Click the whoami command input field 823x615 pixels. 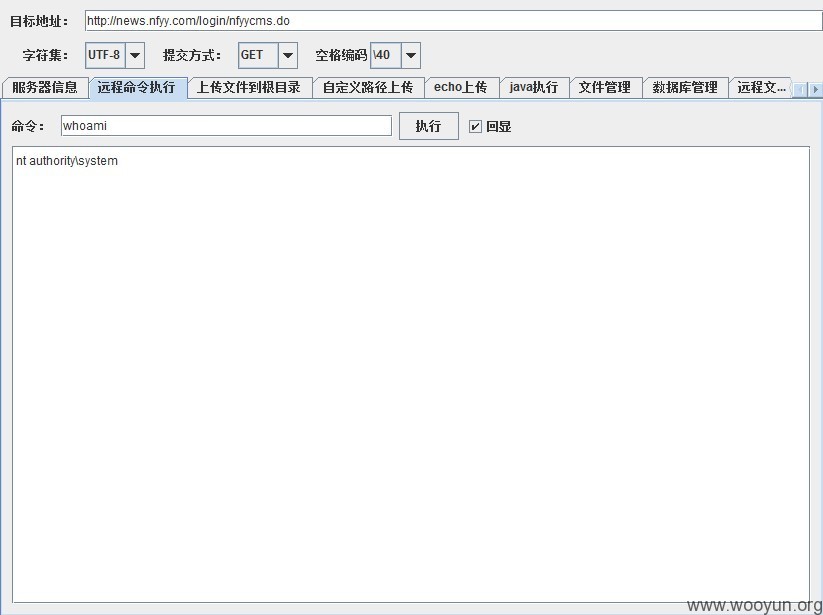click(x=226, y=126)
